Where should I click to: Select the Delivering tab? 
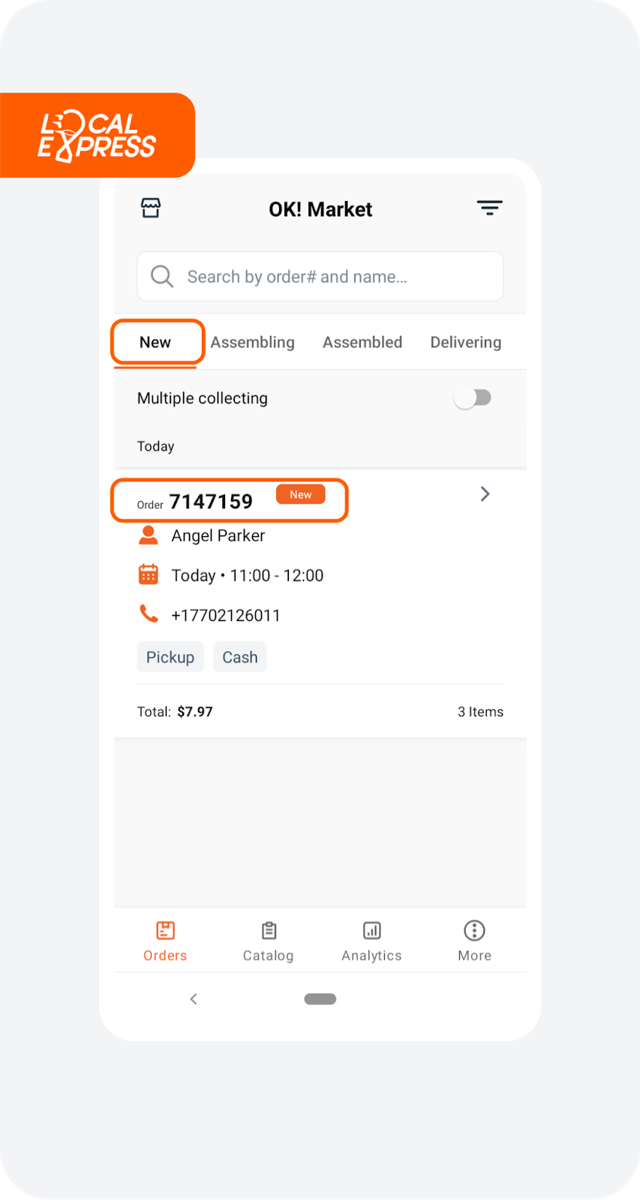(x=466, y=342)
